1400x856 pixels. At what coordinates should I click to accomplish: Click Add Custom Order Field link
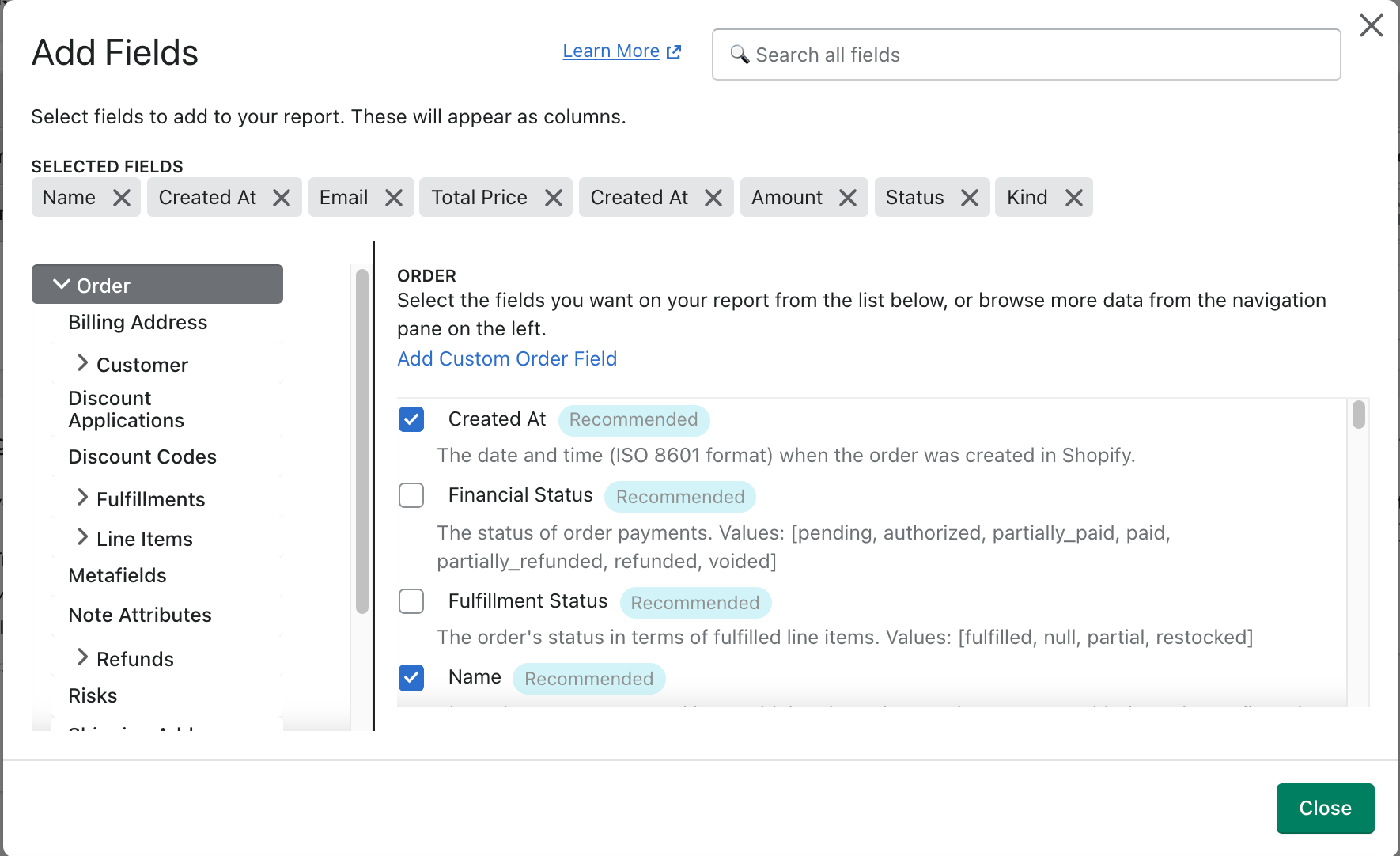[x=507, y=359]
